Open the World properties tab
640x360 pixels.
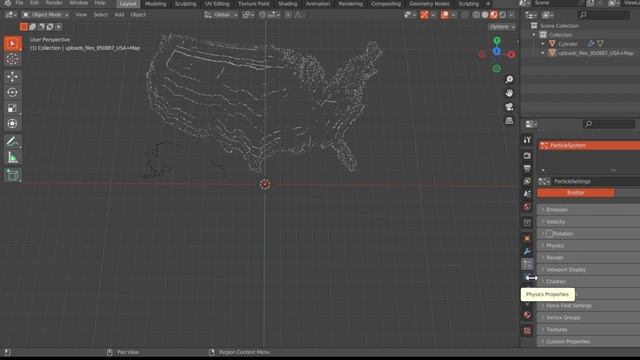527,207
